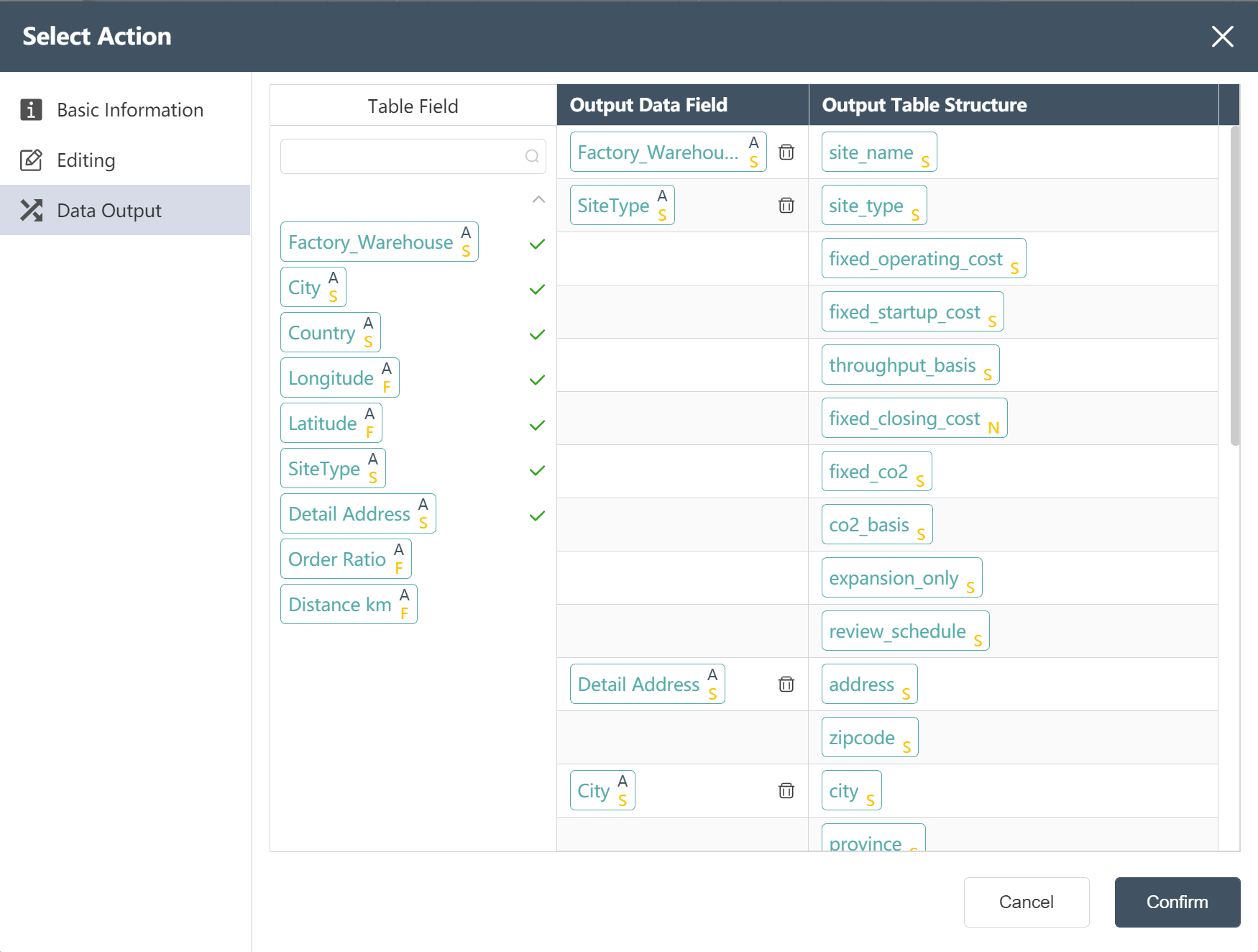1258x952 pixels.
Task: Click the address structure field
Action: 870,684
